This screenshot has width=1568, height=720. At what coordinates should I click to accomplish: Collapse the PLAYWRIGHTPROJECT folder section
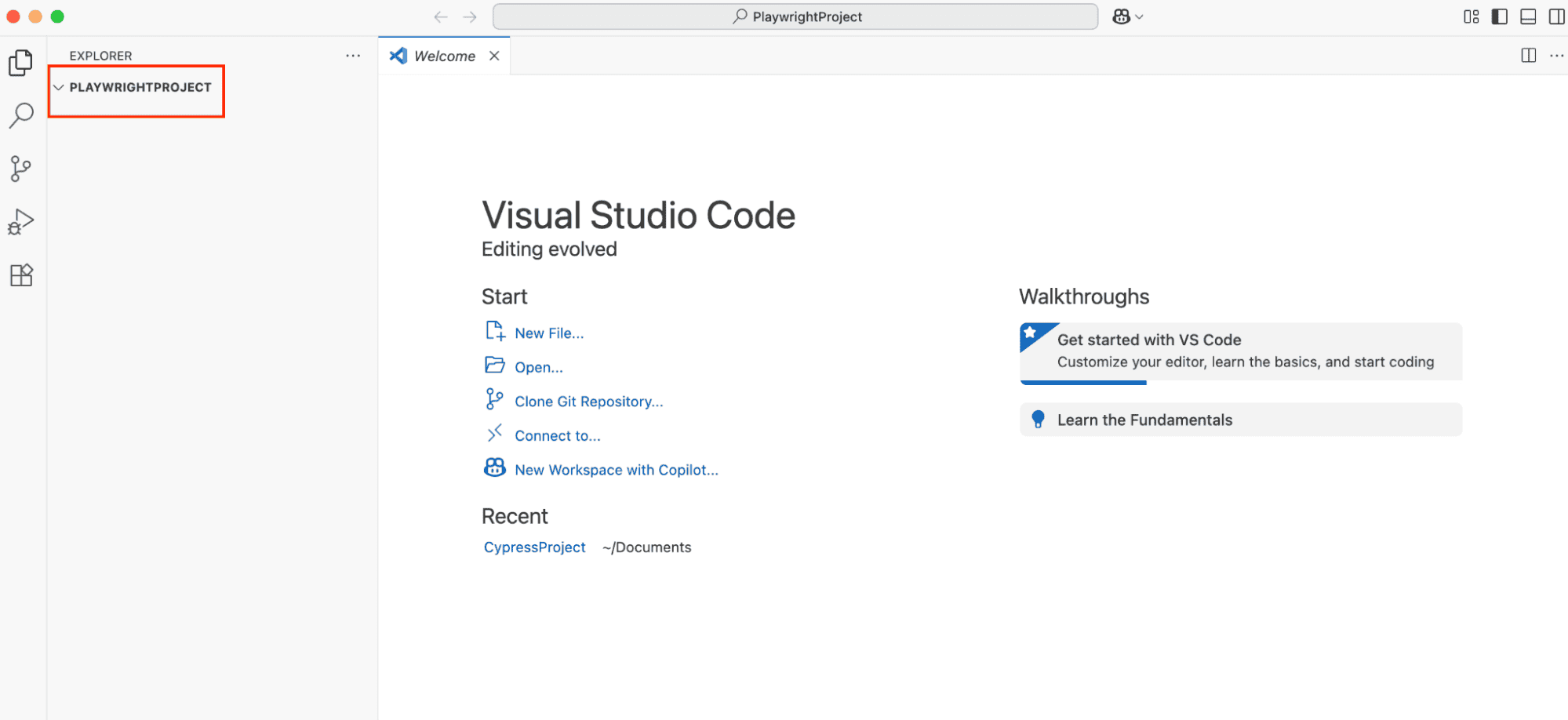coord(59,87)
